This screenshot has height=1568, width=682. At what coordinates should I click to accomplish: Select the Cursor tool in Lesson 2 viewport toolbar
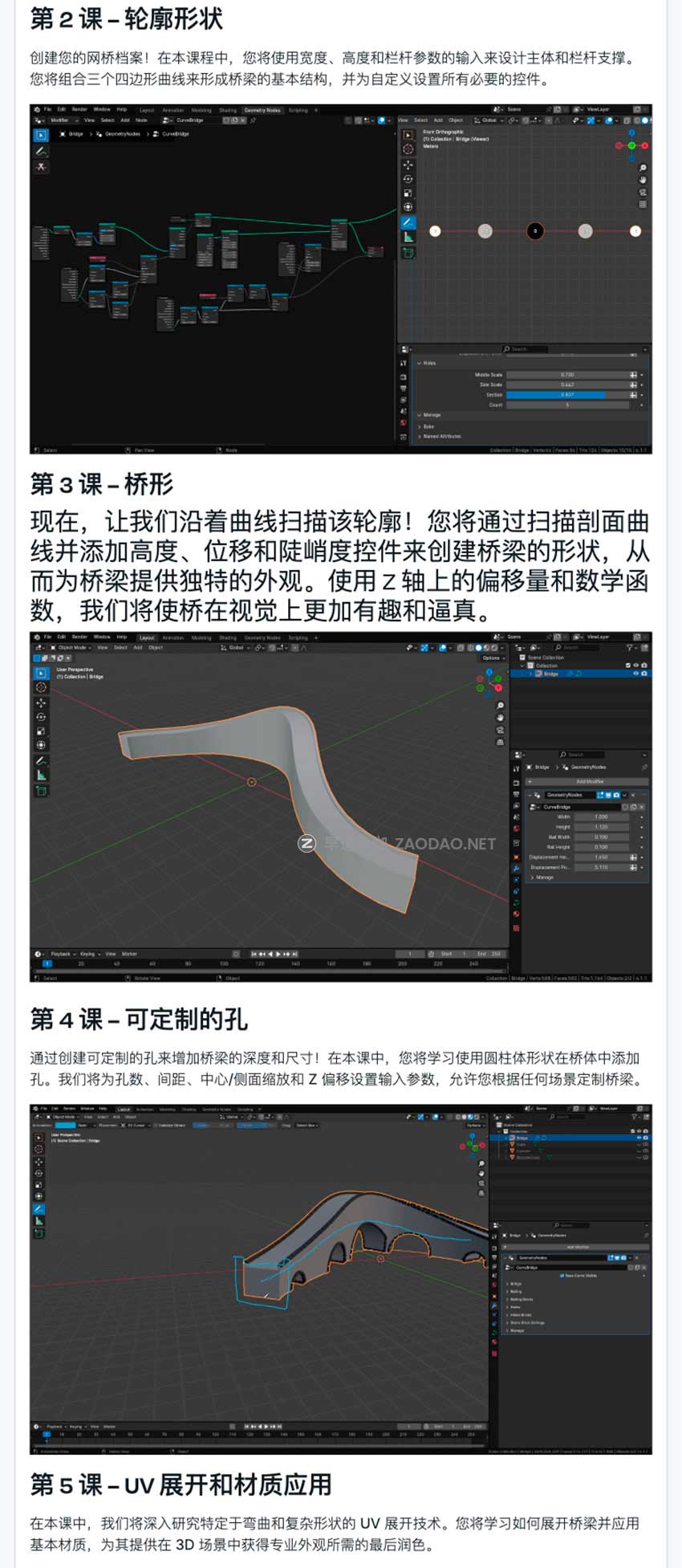click(x=408, y=149)
